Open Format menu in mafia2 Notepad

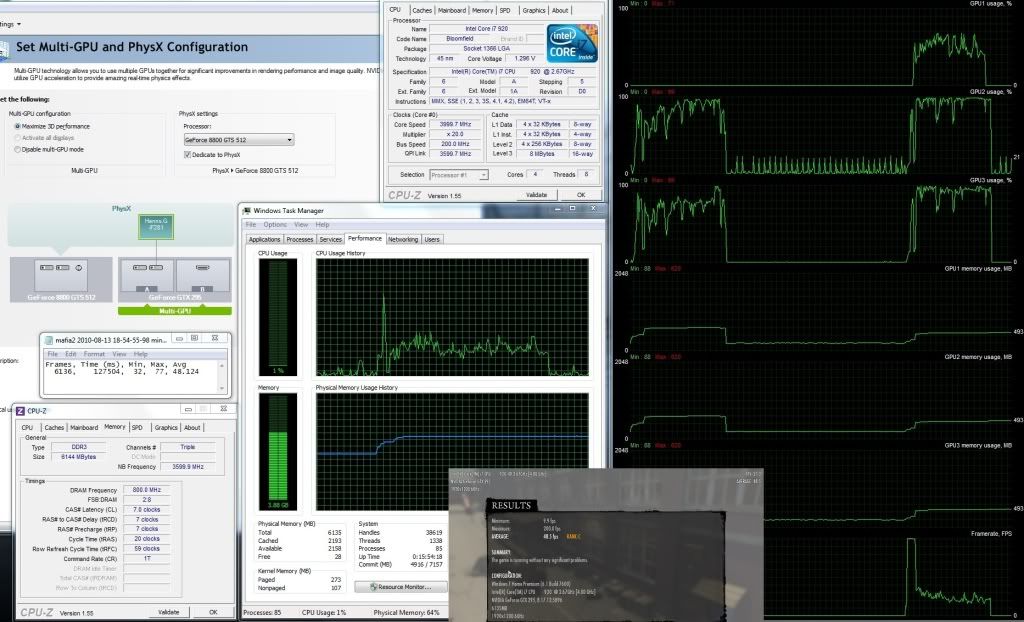94,354
